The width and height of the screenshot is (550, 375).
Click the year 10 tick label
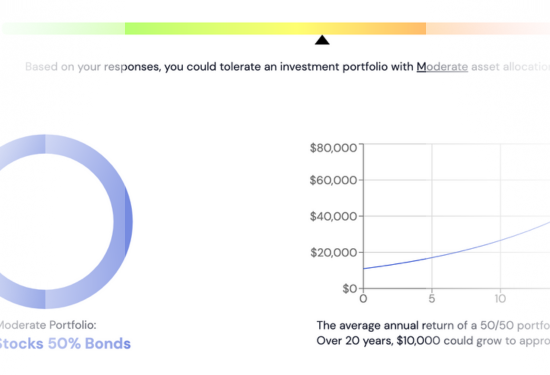point(500,299)
